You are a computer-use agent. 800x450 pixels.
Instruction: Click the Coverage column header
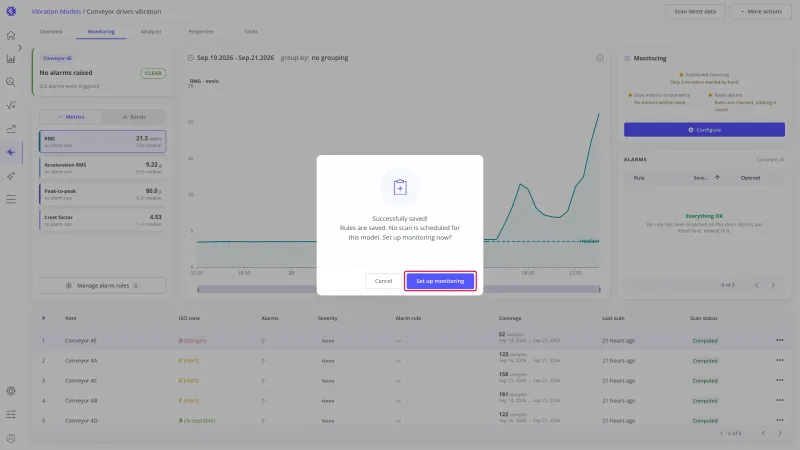click(510, 318)
